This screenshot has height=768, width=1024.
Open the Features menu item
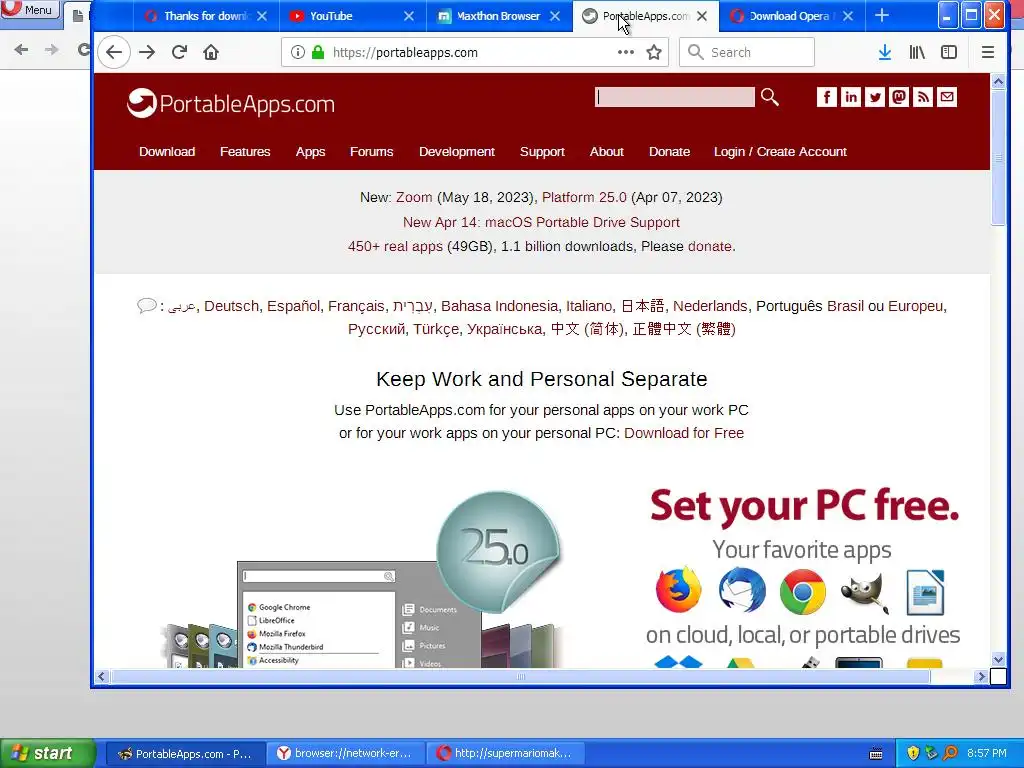point(245,152)
